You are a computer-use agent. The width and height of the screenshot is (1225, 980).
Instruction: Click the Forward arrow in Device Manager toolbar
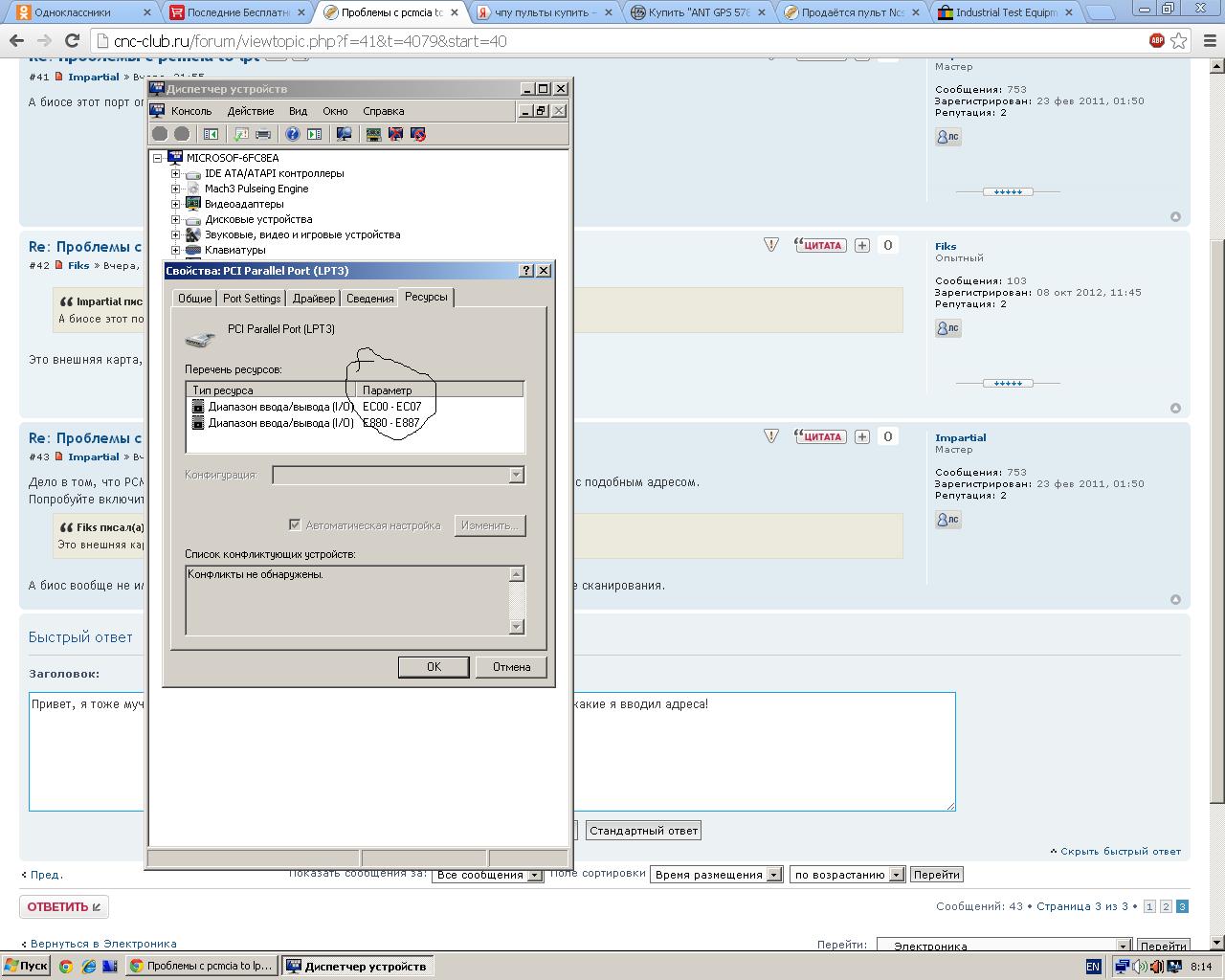182,134
